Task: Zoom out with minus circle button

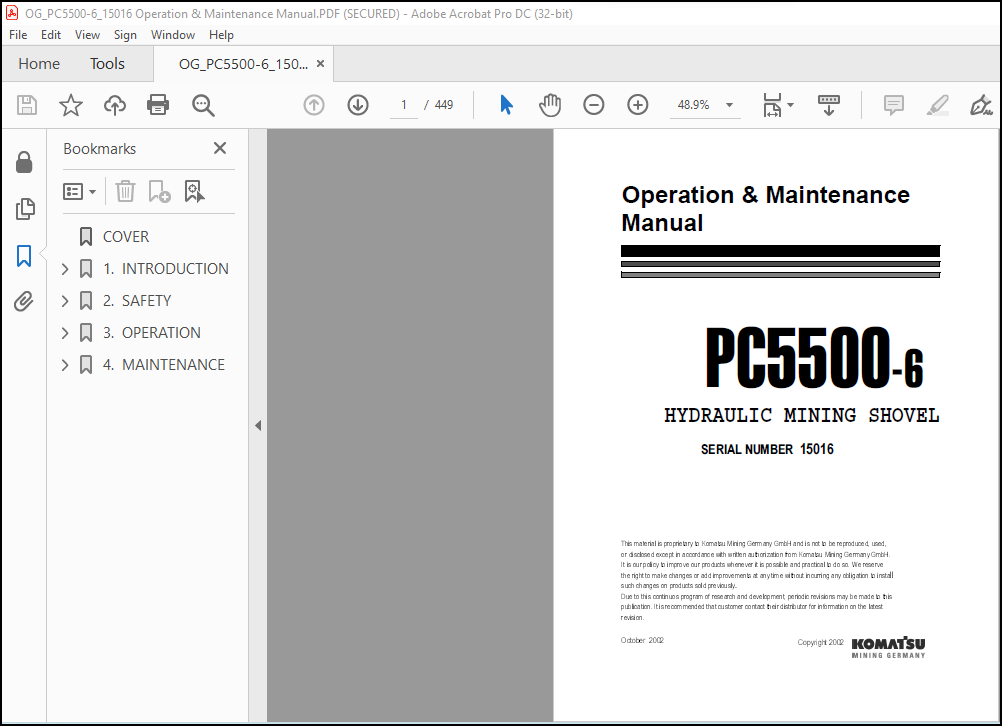Action: pyautogui.click(x=594, y=105)
